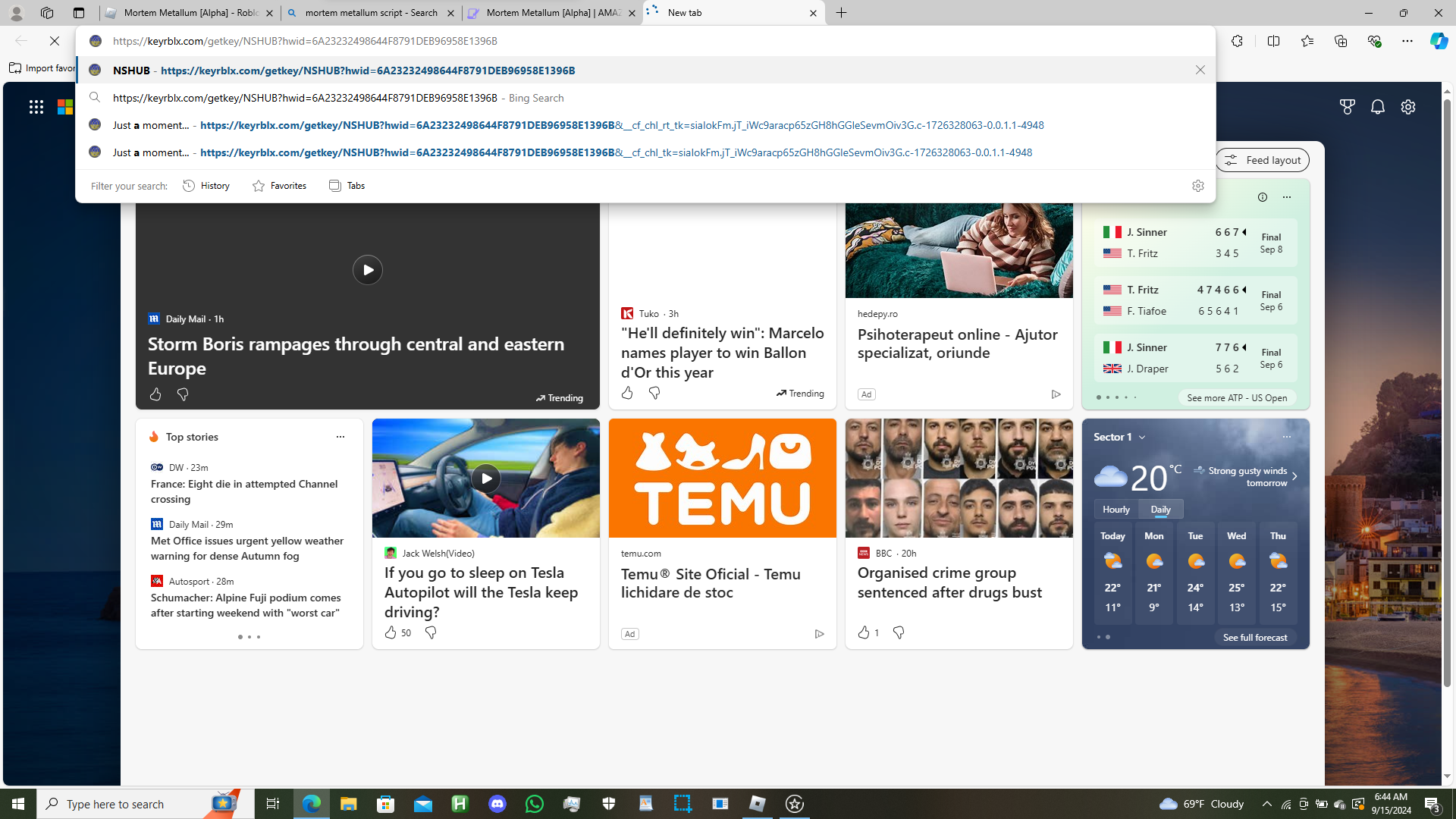Play the Tesla Autopilot video

(x=485, y=478)
